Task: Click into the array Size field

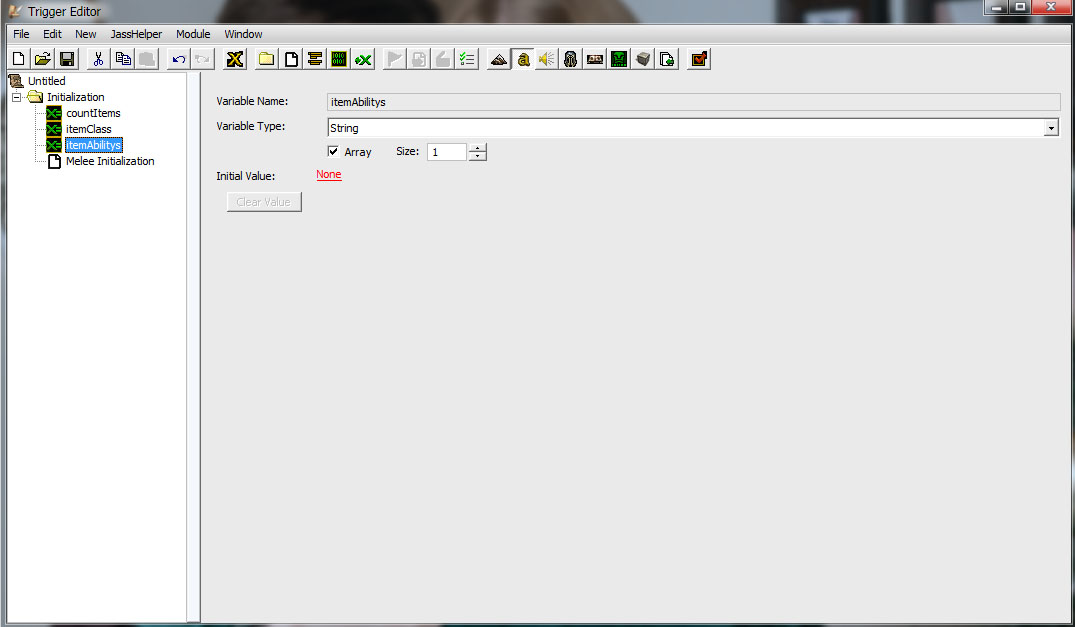Action: [447, 152]
